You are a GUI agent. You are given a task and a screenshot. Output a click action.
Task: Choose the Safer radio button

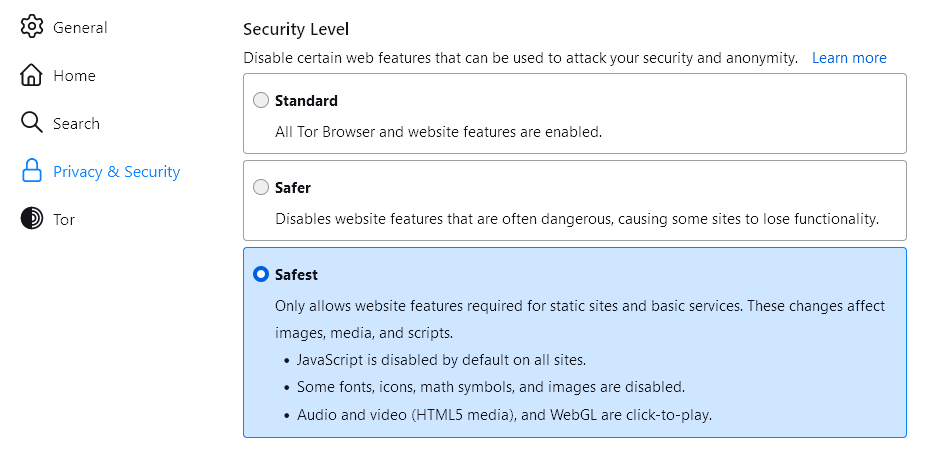click(x=261, y=187)
